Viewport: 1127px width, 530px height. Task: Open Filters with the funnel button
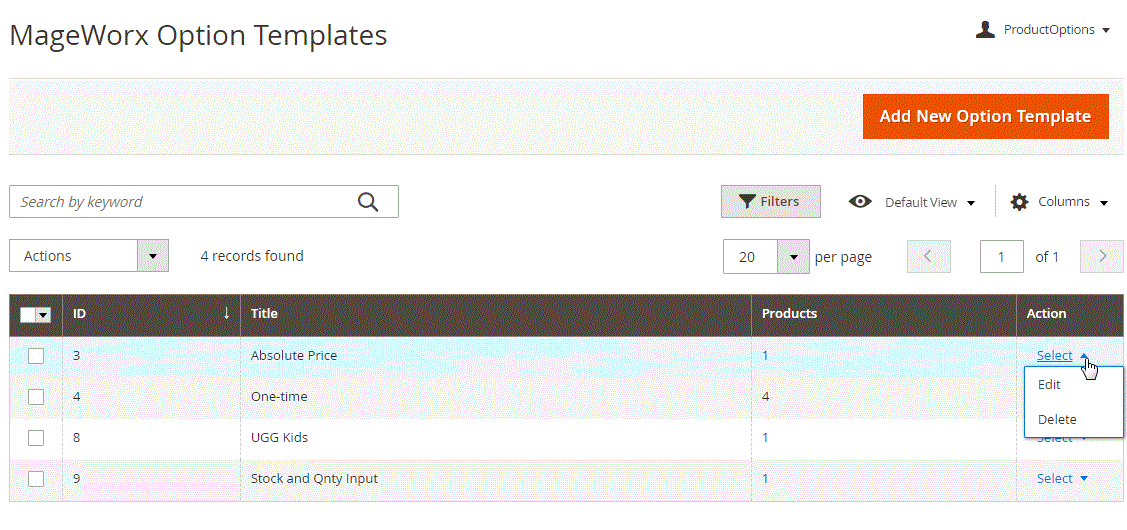click(x=770, y=202)
